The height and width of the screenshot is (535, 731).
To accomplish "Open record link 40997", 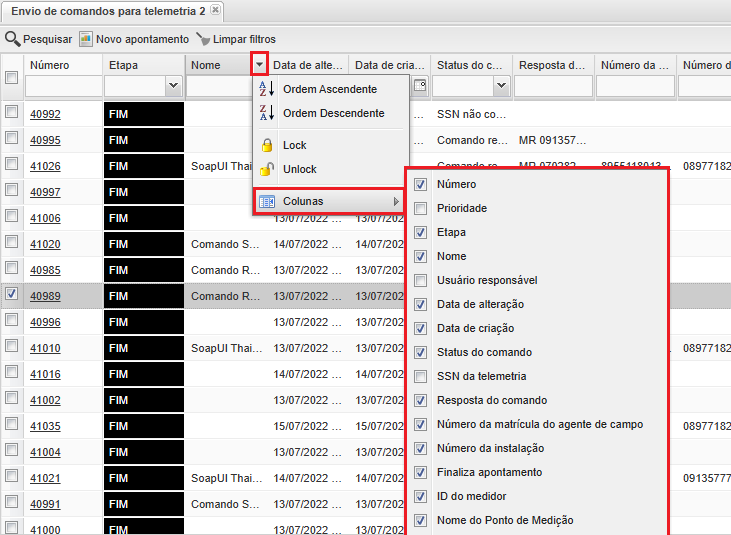I will (x=45, y=192).
